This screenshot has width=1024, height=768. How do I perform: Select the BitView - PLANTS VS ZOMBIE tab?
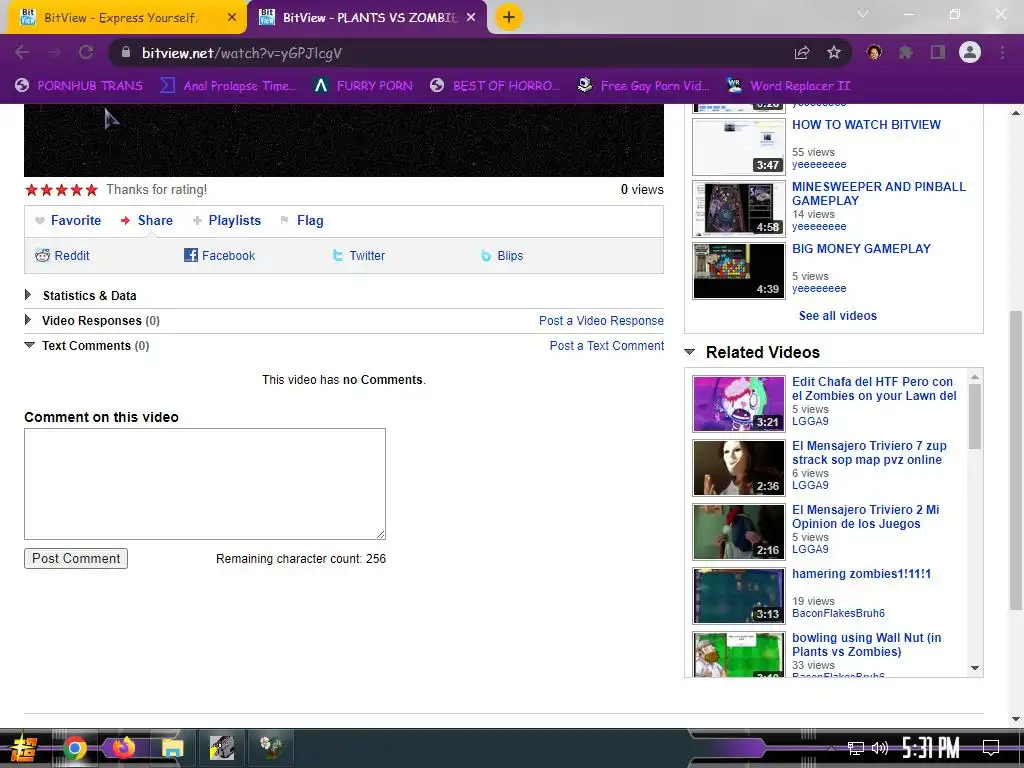tap(369, 18)
